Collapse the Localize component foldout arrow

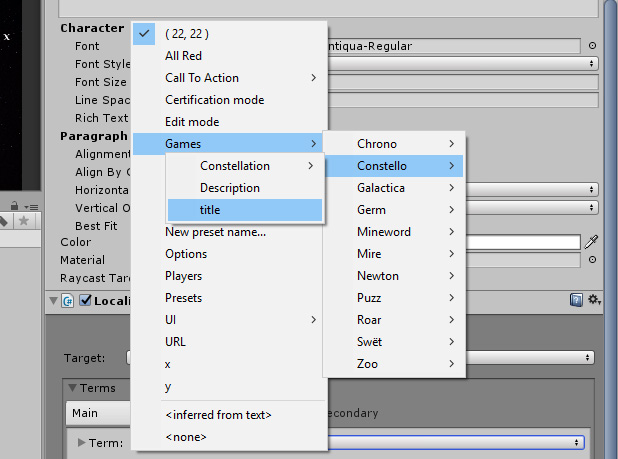pos(52,300)
